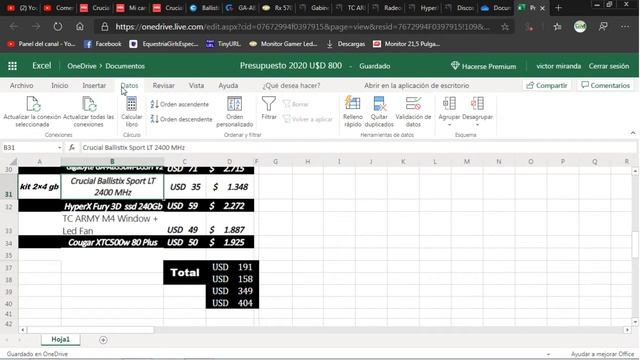
Task: Open the Office app launcher grid
Action: pyautogui.click(x=12, y=66)
